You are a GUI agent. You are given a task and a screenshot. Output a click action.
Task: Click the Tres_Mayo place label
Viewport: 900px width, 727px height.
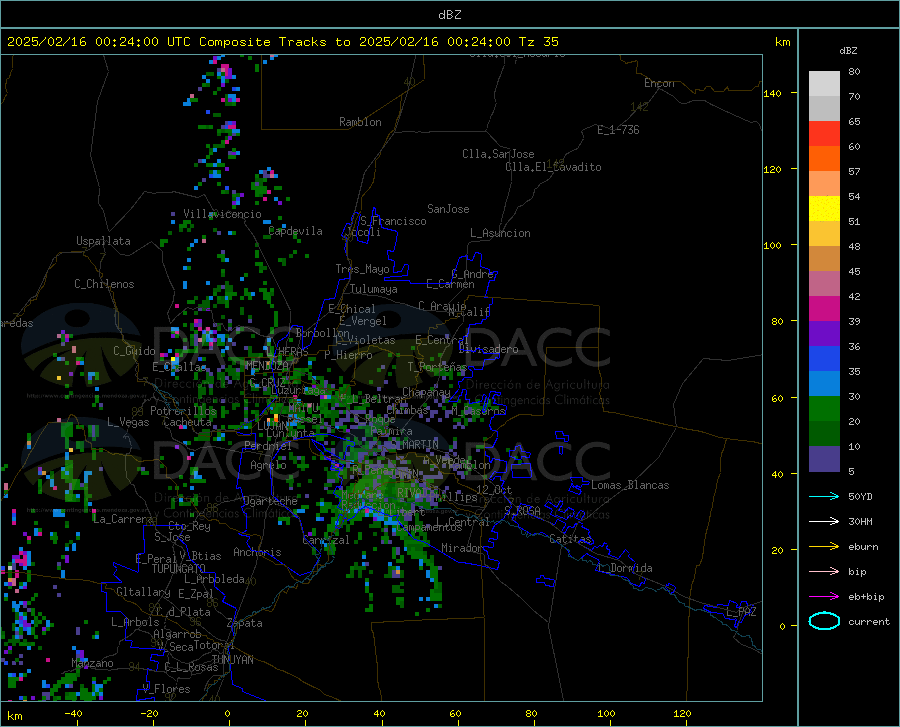362,269
